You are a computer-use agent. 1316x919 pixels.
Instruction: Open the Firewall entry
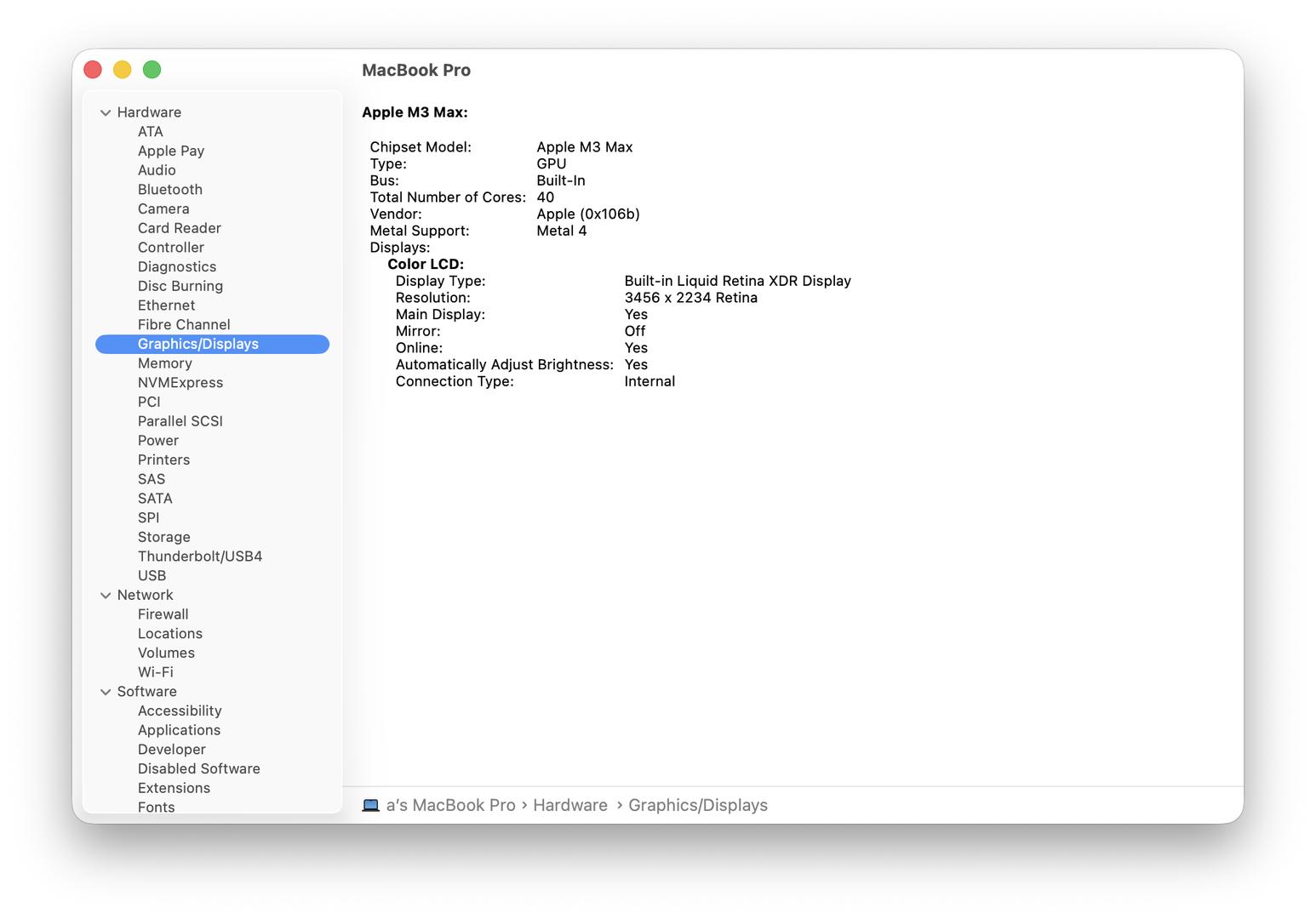coord(163,614)
